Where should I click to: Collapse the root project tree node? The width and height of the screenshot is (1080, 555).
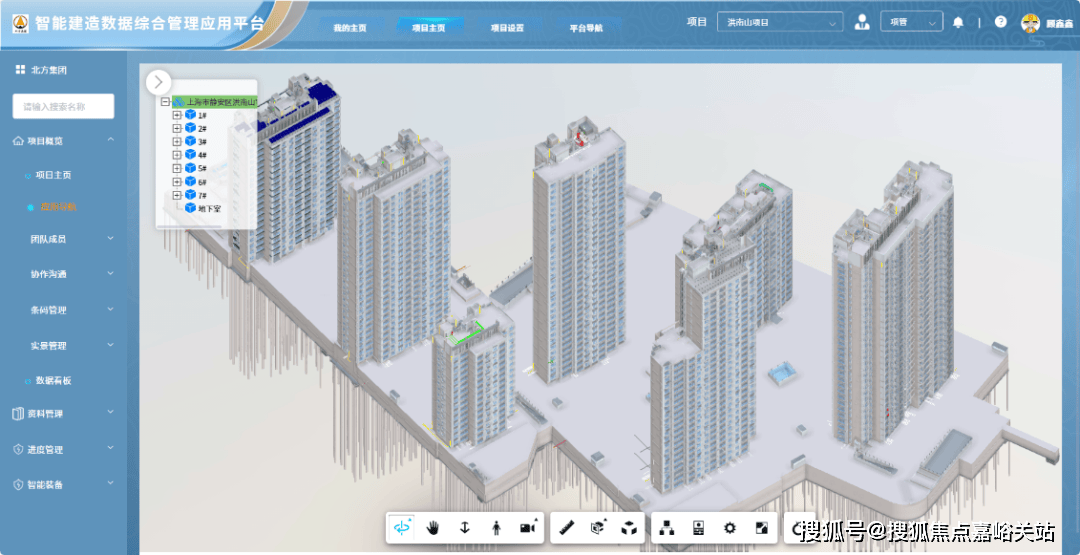pyautogui.click(x=165, y=102)
